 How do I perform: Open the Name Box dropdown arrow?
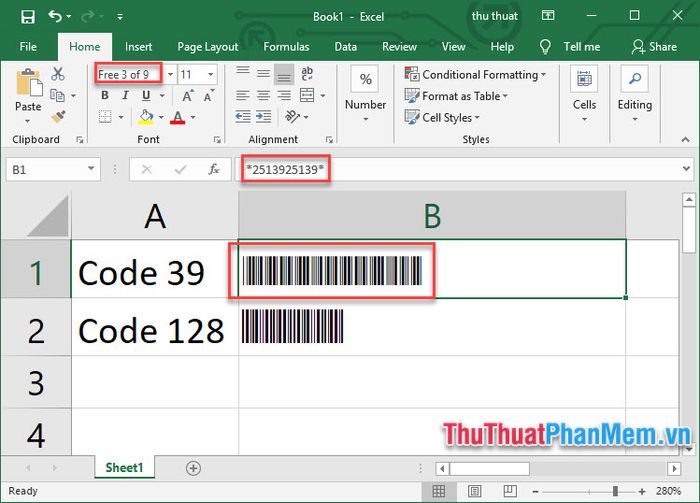pos(92,171)
